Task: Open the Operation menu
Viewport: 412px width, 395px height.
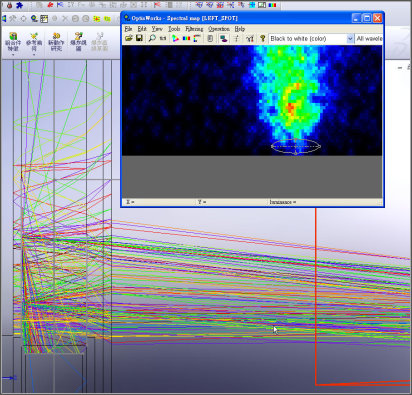Action: tap(219, 29)
